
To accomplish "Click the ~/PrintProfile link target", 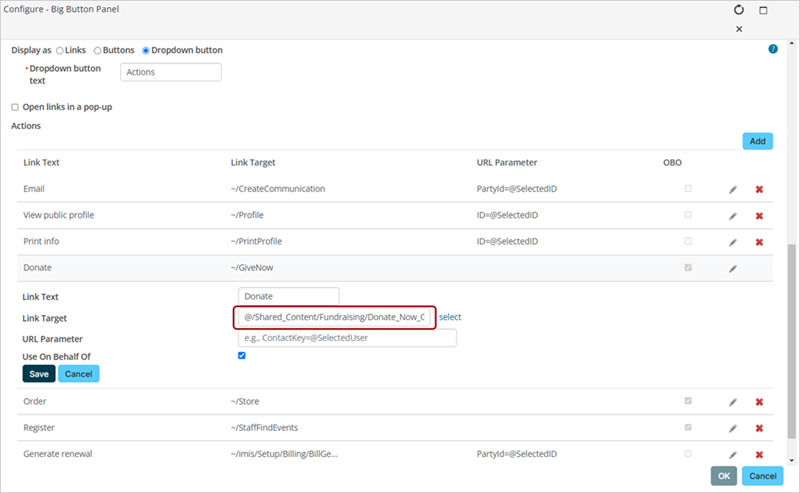I will (256, 241).
